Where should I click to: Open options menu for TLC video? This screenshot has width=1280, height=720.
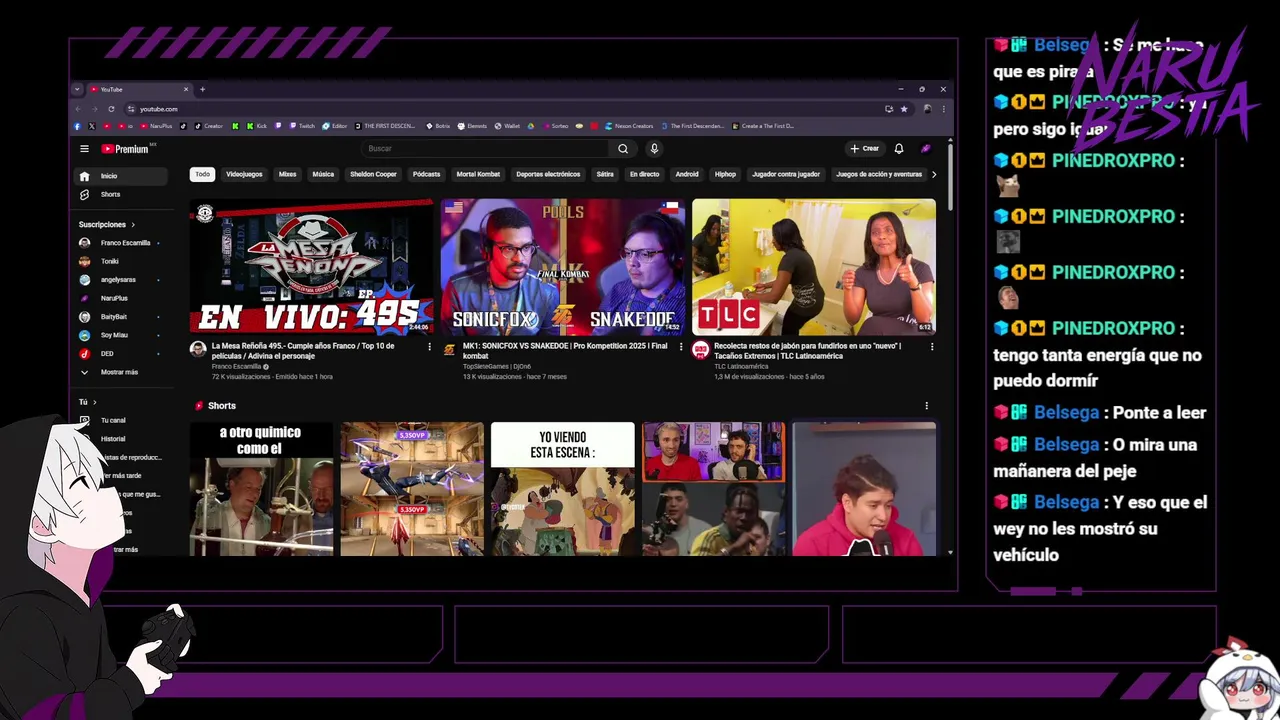point(932,347)
